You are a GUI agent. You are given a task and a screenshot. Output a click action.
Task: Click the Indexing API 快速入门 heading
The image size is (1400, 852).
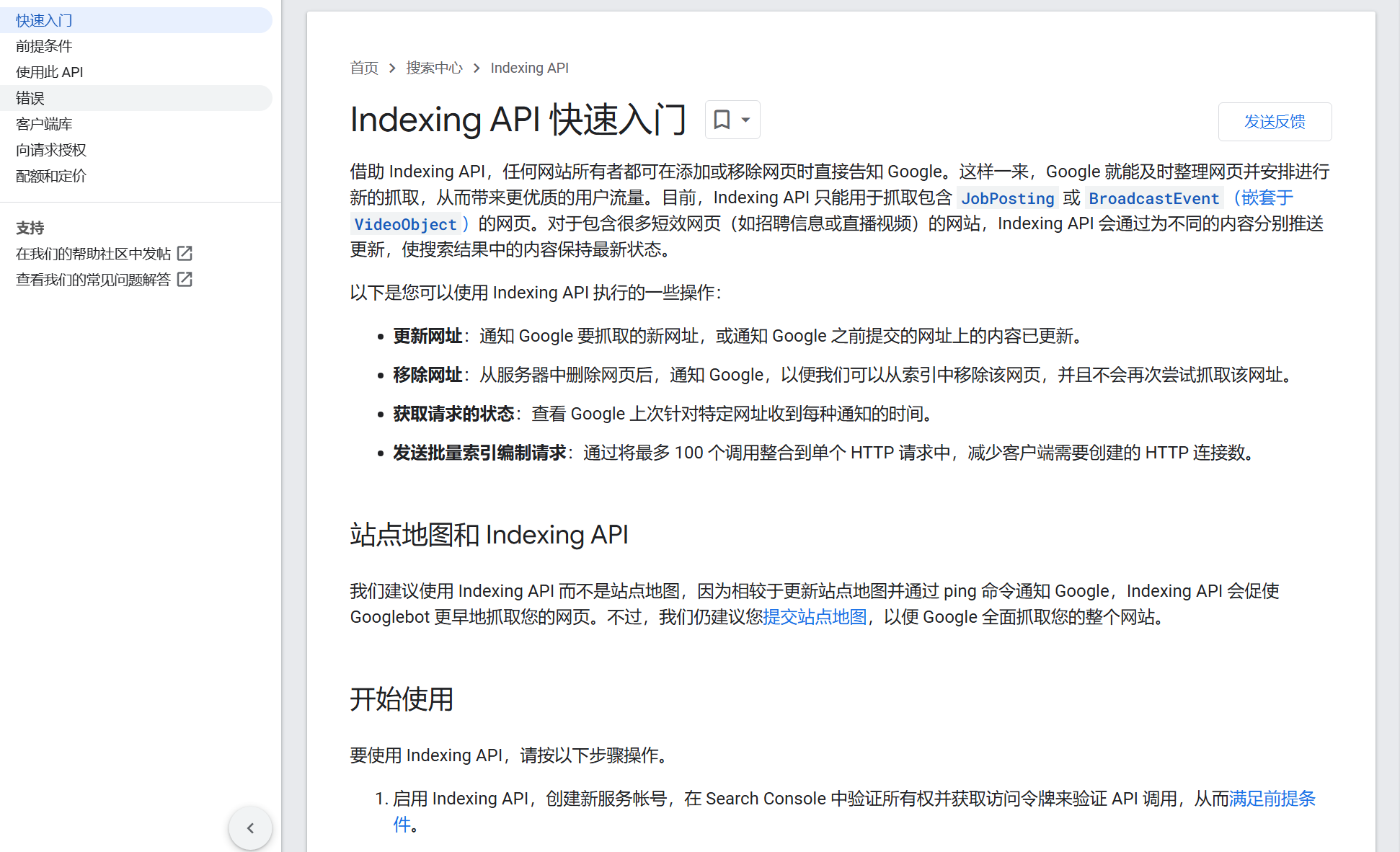coord(518,120)
